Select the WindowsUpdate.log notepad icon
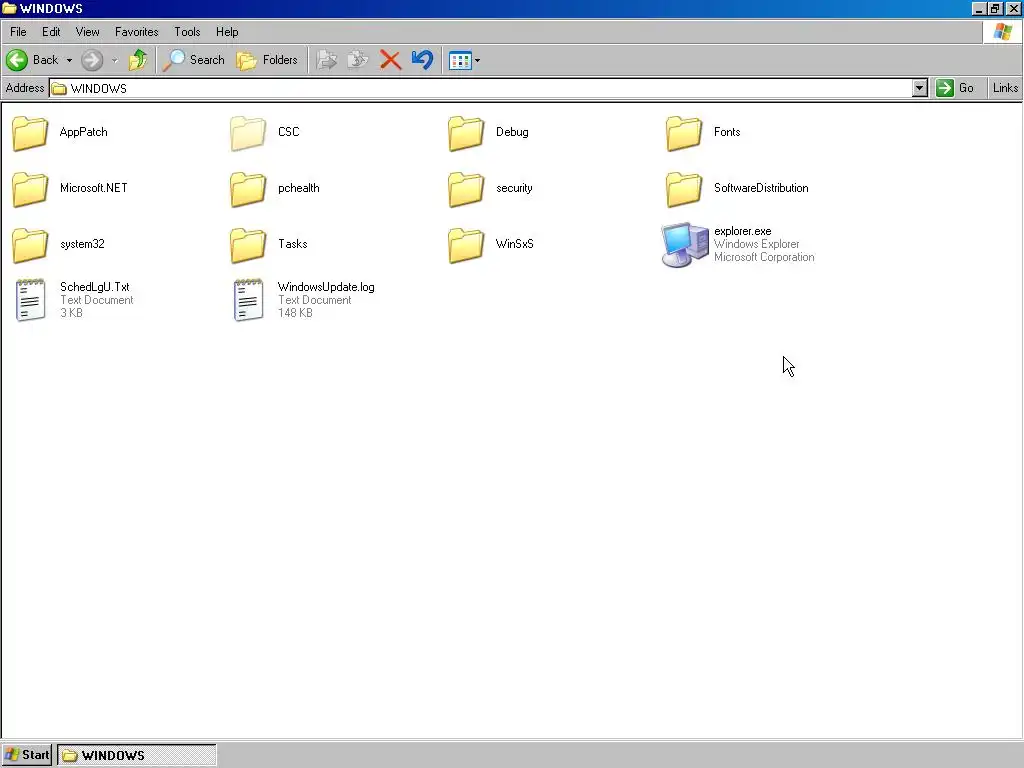 (249, 300)
